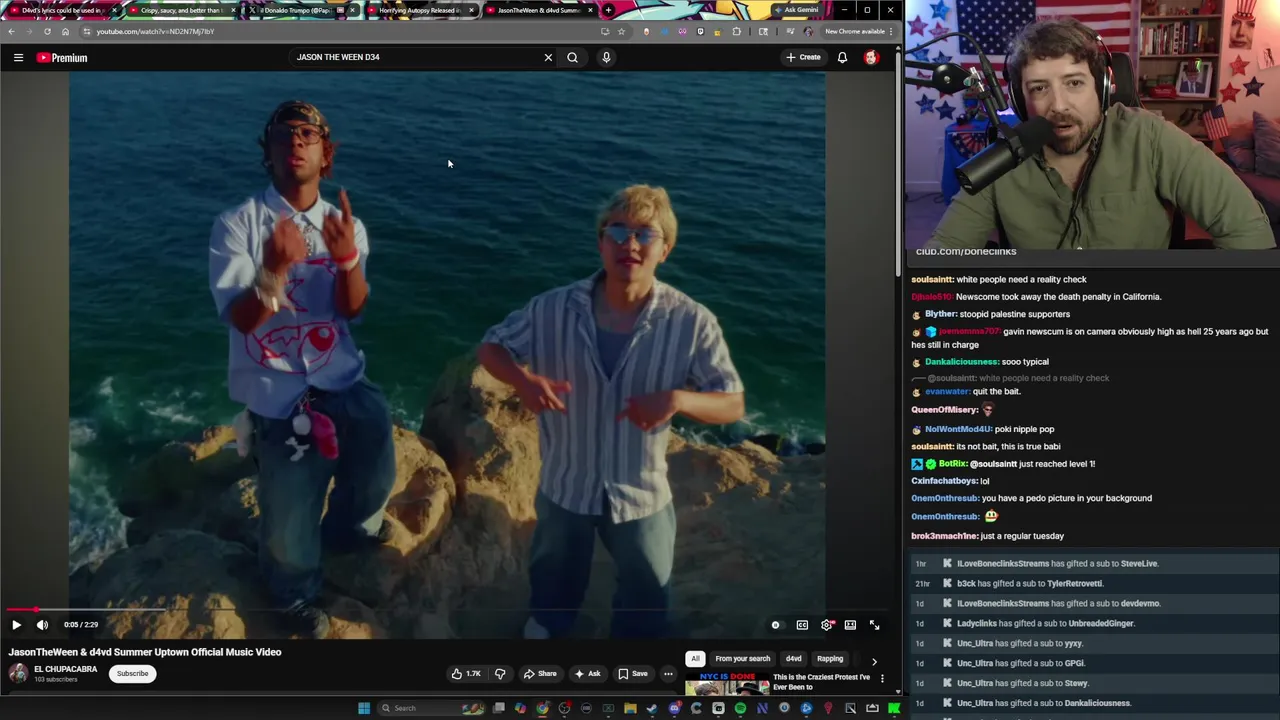1280x720 pixels.
Task: Open YouTube notifications bell
Action: click(842, 57)
